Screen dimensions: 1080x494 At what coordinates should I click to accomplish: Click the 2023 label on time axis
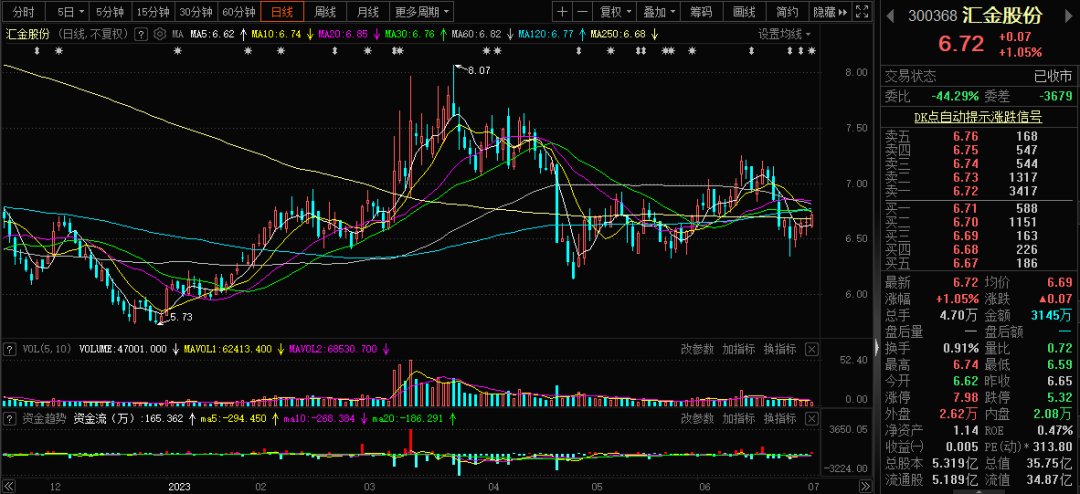180,486
